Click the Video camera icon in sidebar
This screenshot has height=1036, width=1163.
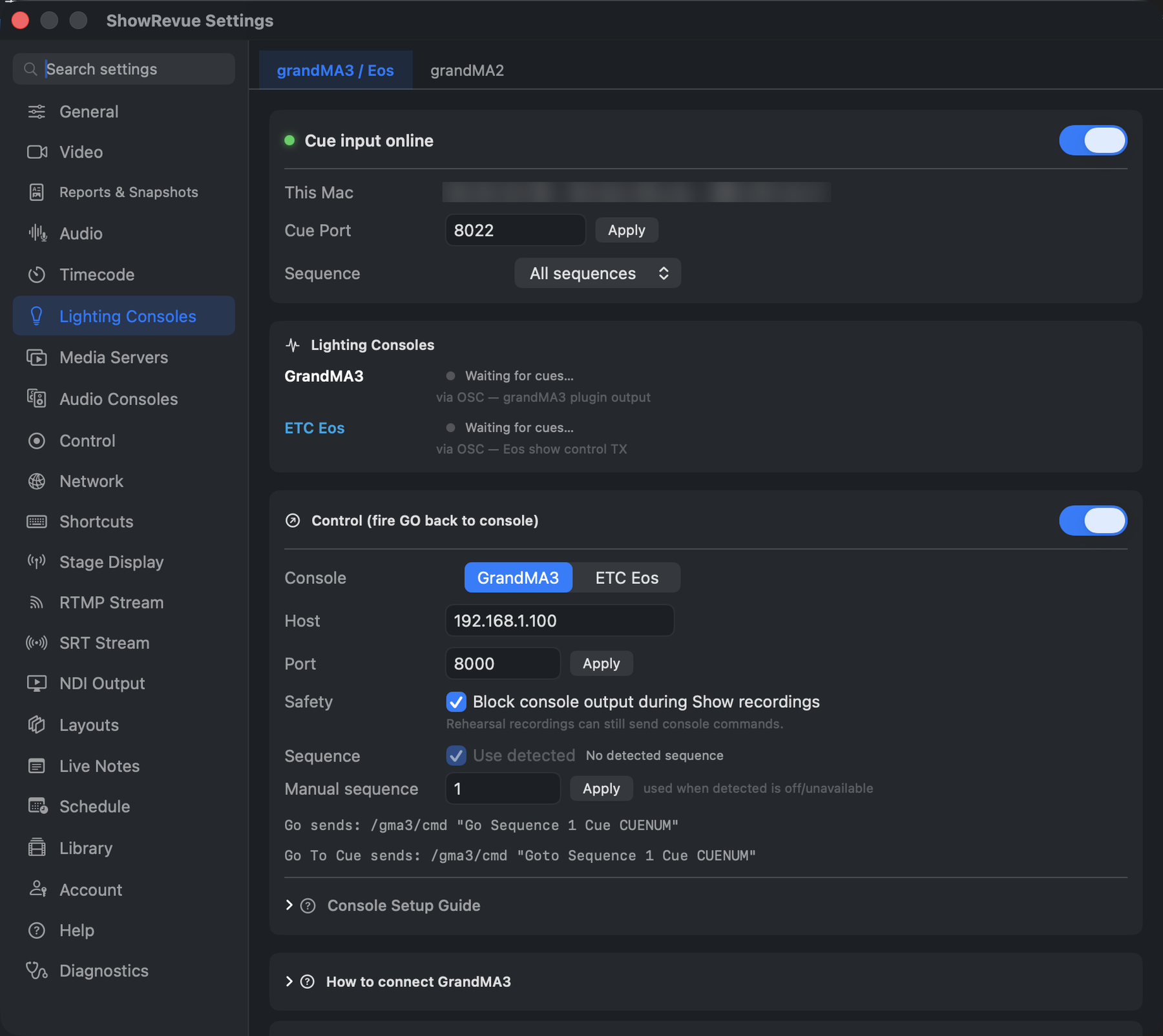click(x=37, y=152)
